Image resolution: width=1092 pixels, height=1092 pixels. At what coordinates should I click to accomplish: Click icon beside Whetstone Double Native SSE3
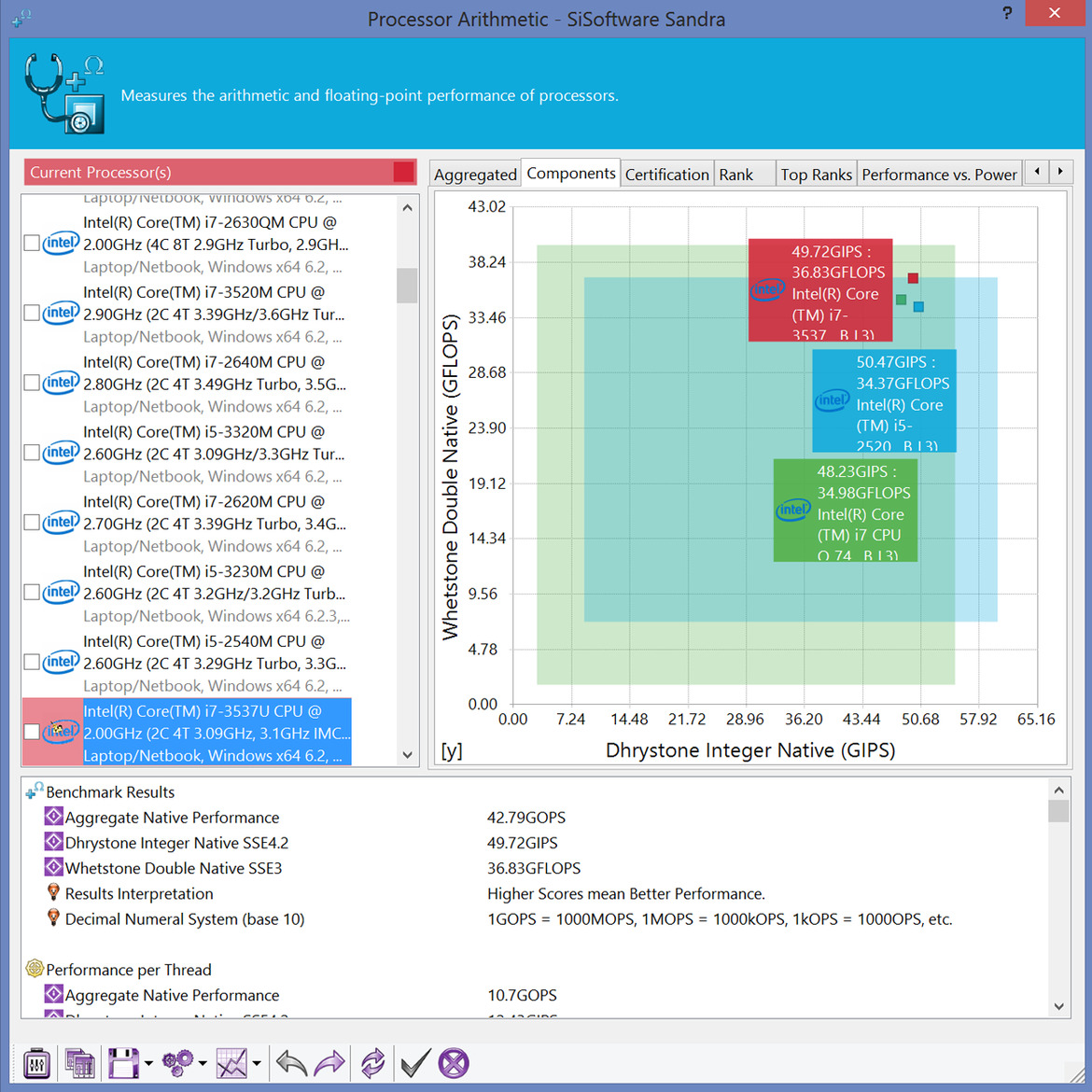coord(53,867)
